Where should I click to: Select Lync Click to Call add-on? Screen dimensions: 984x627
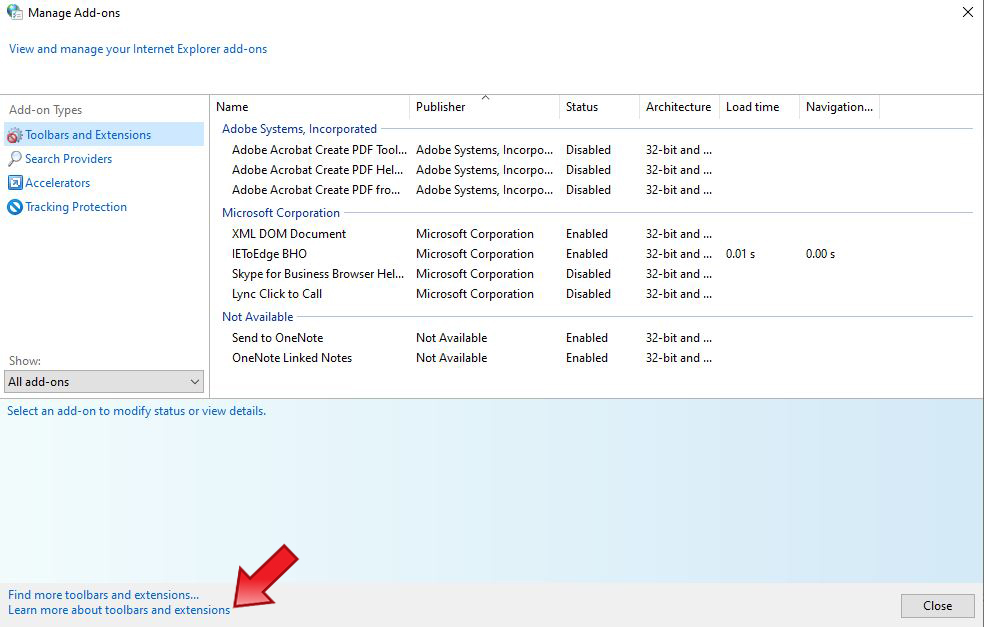[x=277, y=294]
